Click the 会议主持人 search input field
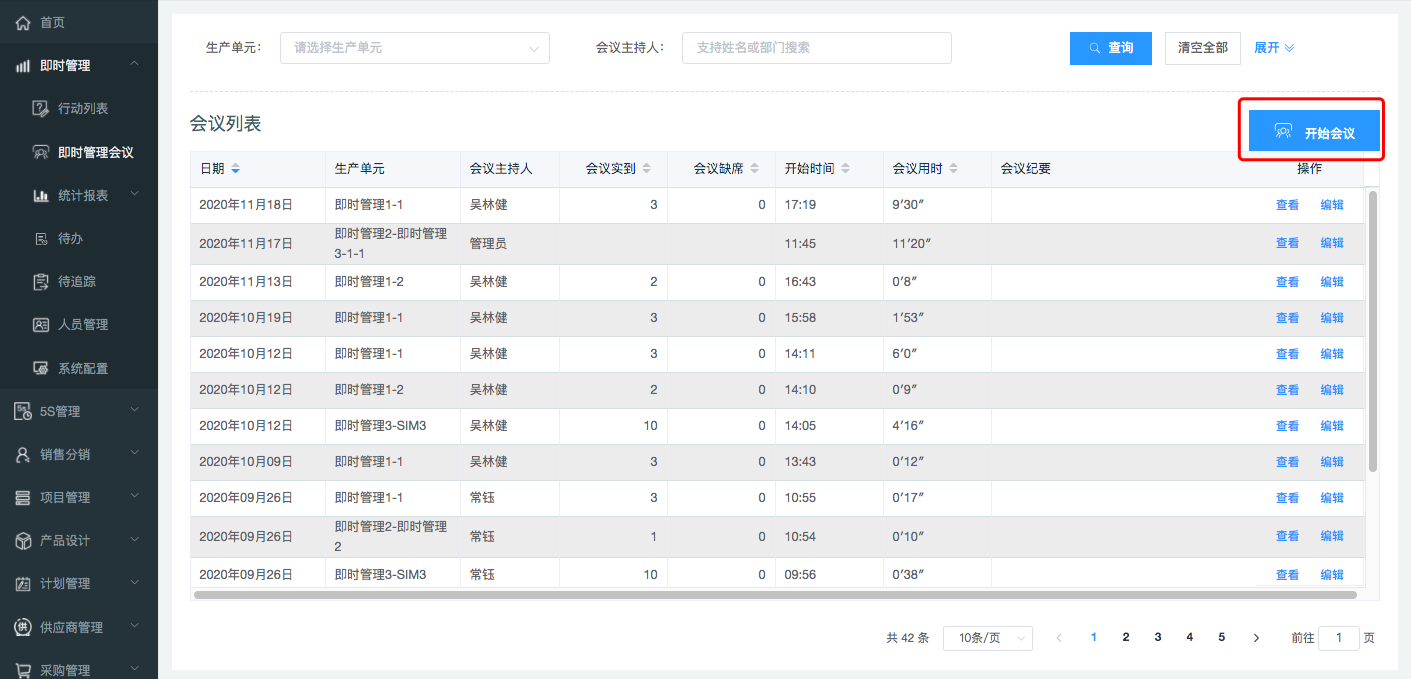 pos(816,48)
